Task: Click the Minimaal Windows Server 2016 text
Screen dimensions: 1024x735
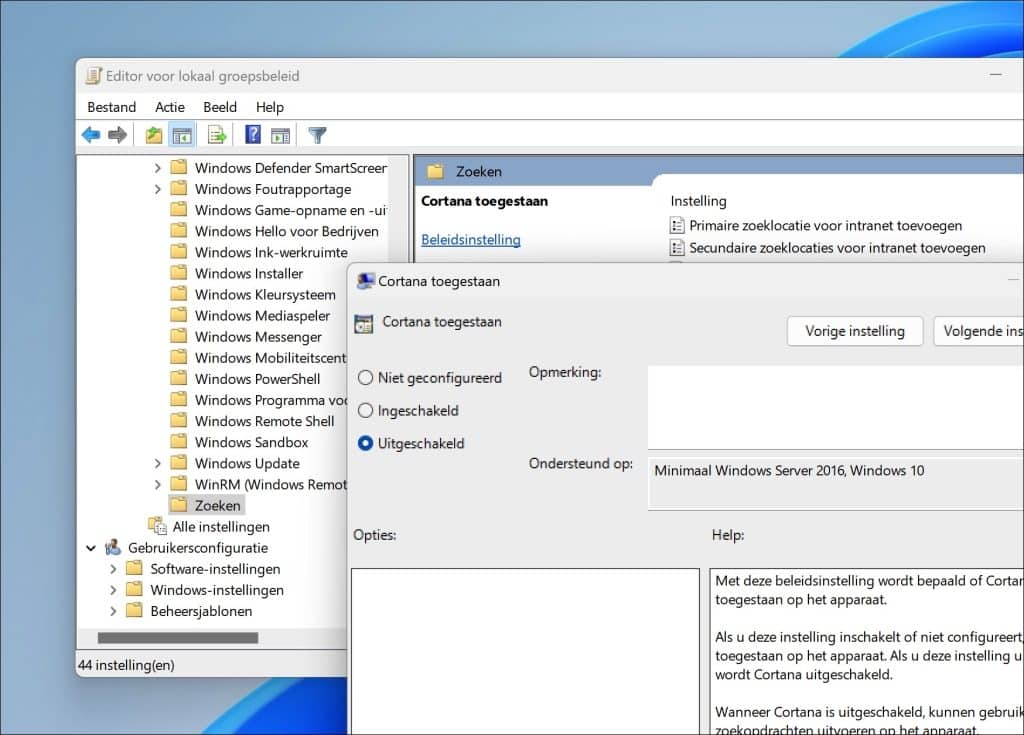Action: 789,470
